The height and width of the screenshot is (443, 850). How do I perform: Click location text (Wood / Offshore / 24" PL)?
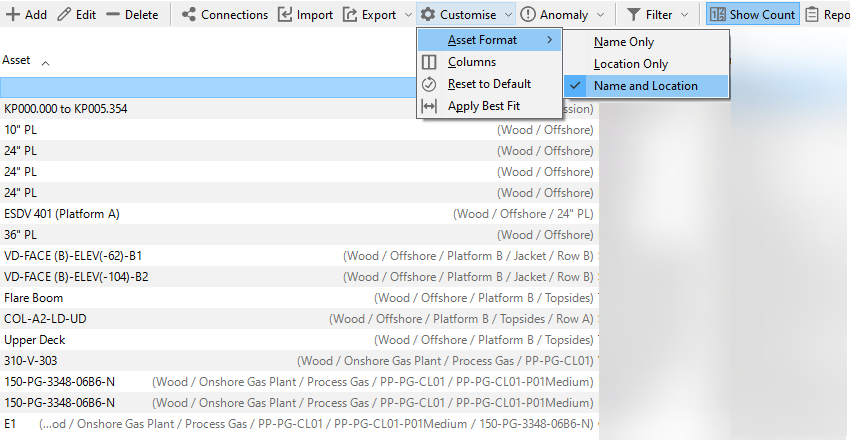point(523,214)
